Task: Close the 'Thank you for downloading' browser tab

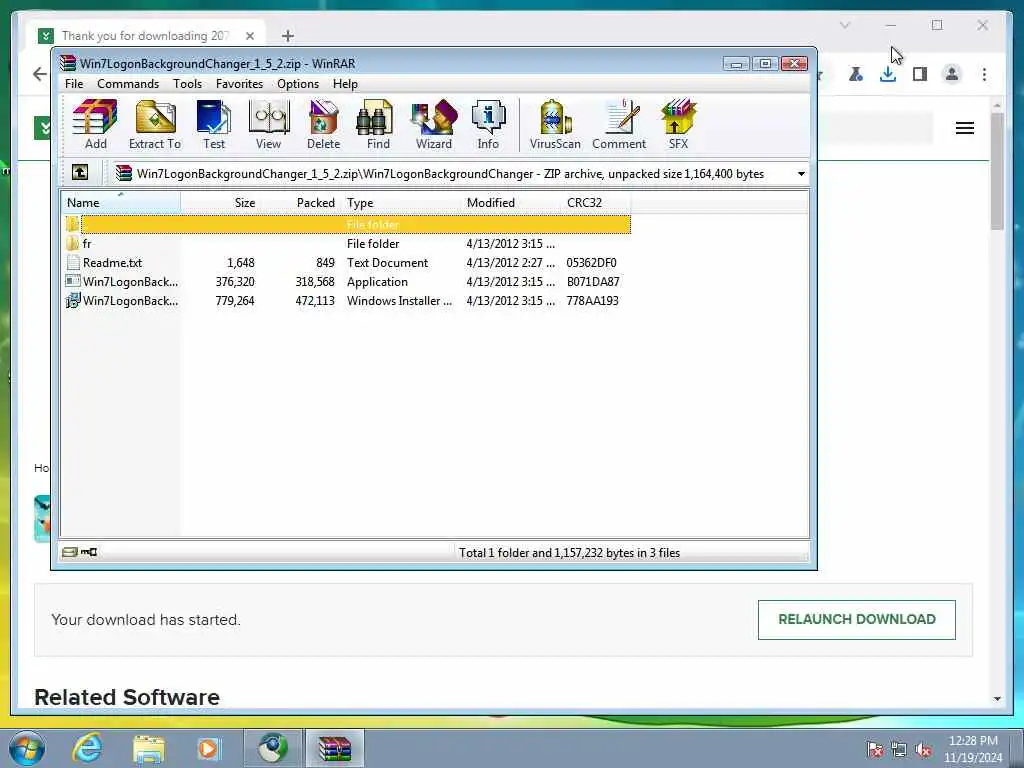Action: click(x=249, y=36)
